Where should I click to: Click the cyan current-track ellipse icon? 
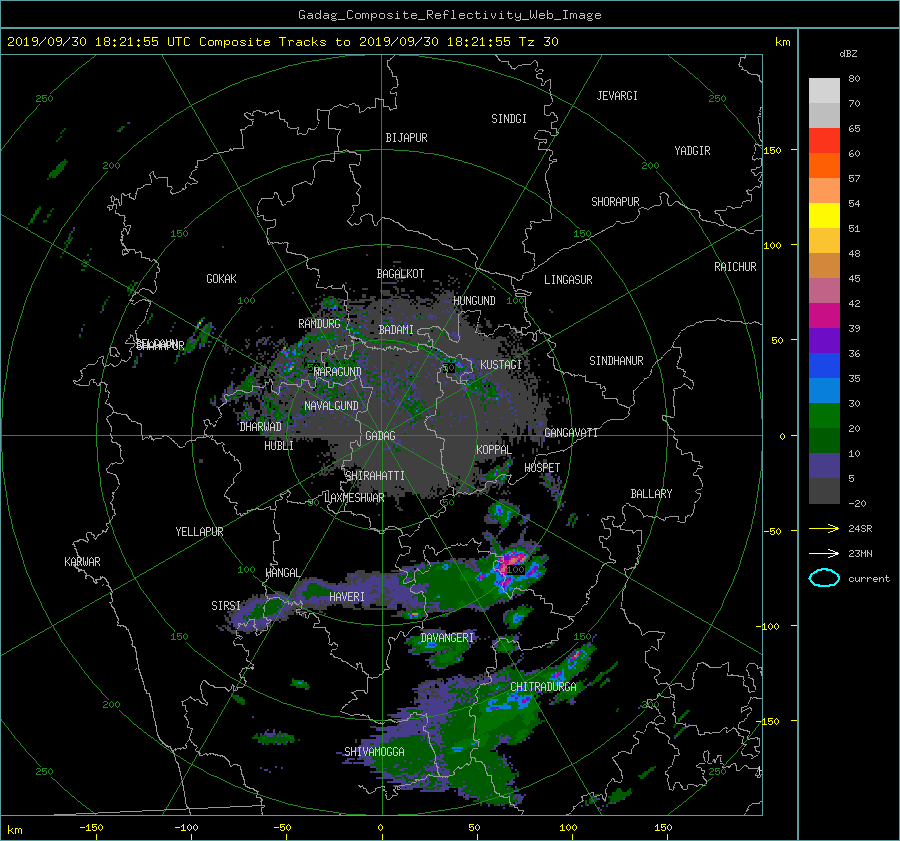click(824, 578)
